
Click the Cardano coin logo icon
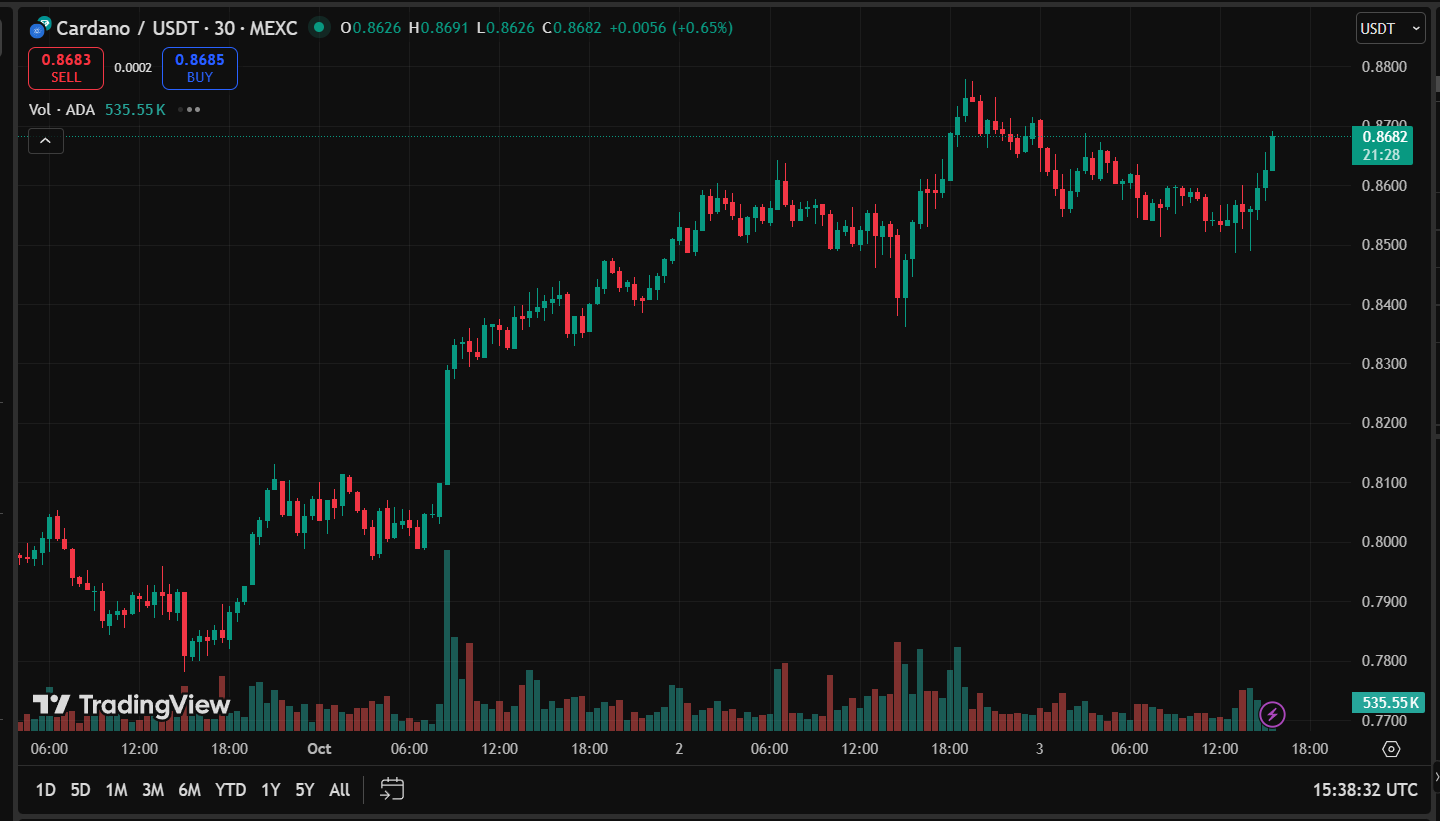[x=40, y=28]
